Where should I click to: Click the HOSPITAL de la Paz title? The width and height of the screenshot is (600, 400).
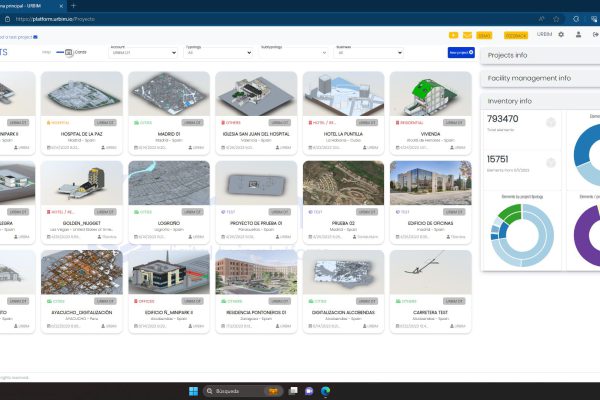click(x=82, y=134)
